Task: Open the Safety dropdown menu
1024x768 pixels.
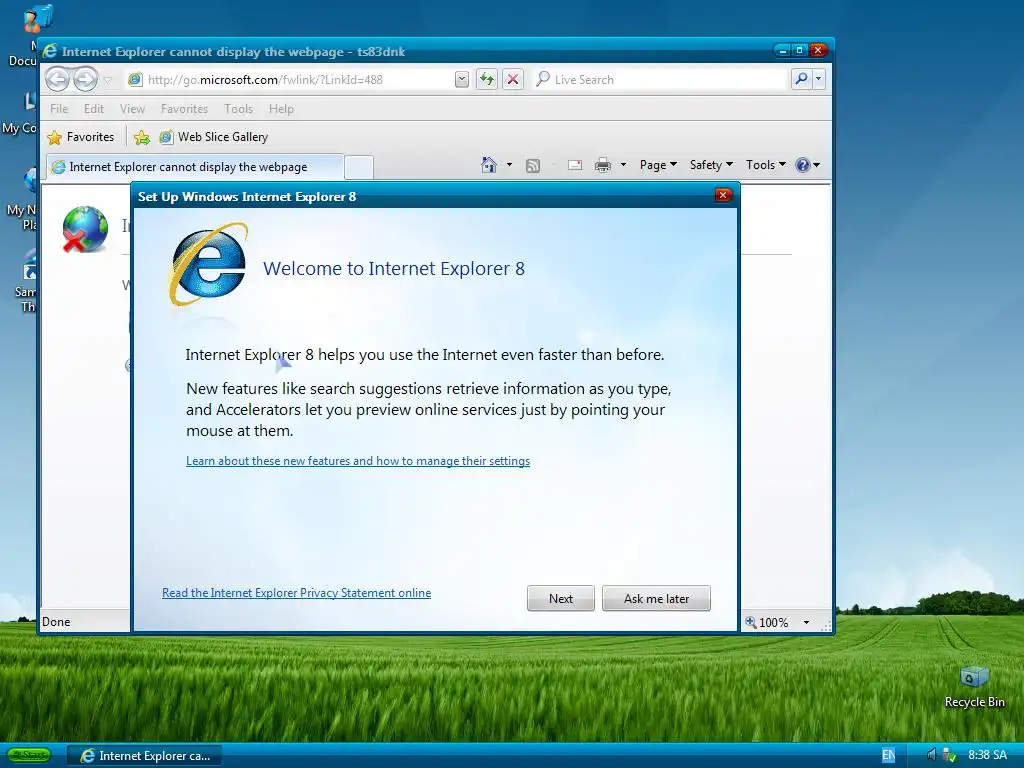Action: coord(711,165)
